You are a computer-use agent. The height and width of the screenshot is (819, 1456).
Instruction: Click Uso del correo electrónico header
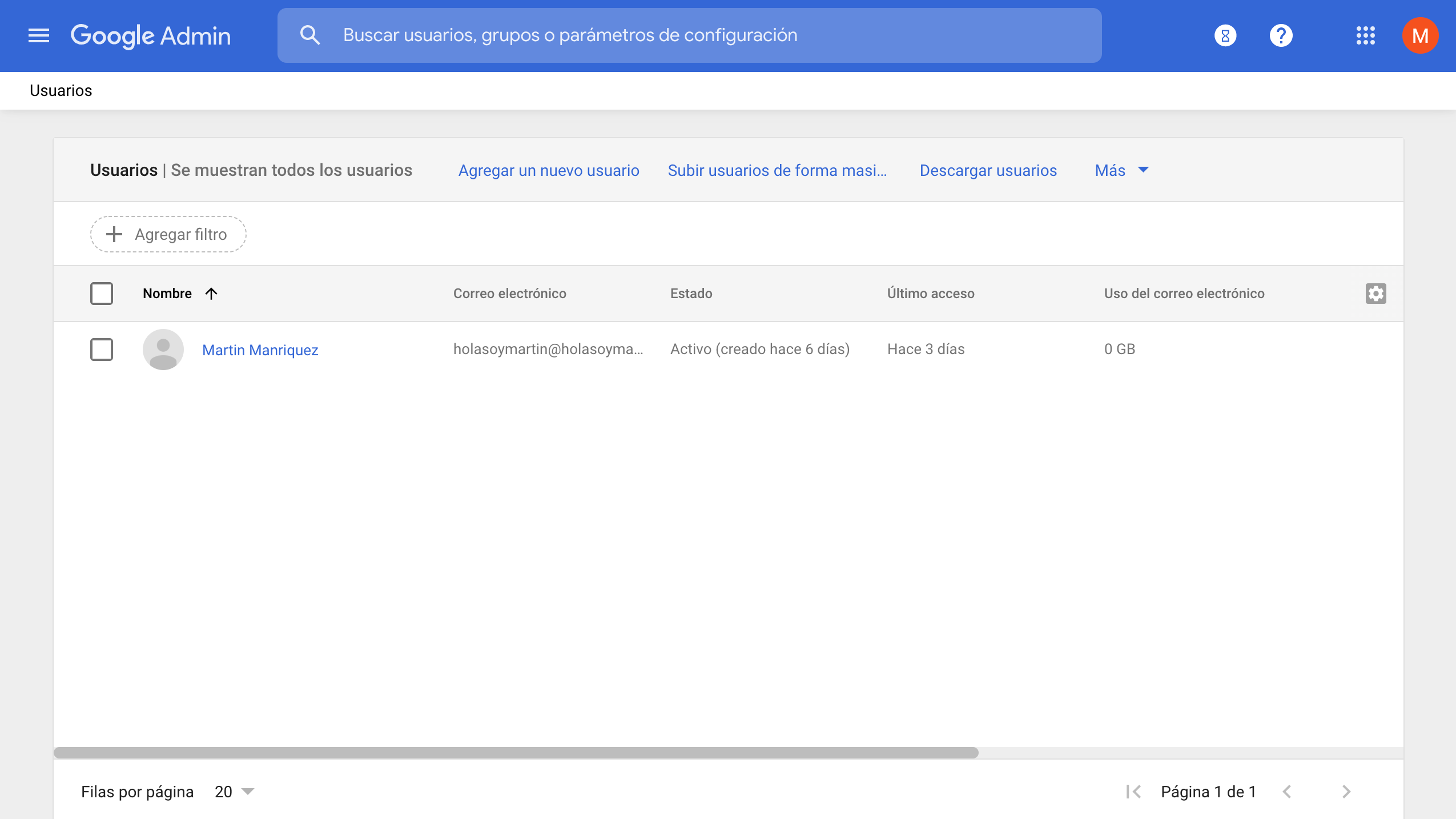[1184, 294]
